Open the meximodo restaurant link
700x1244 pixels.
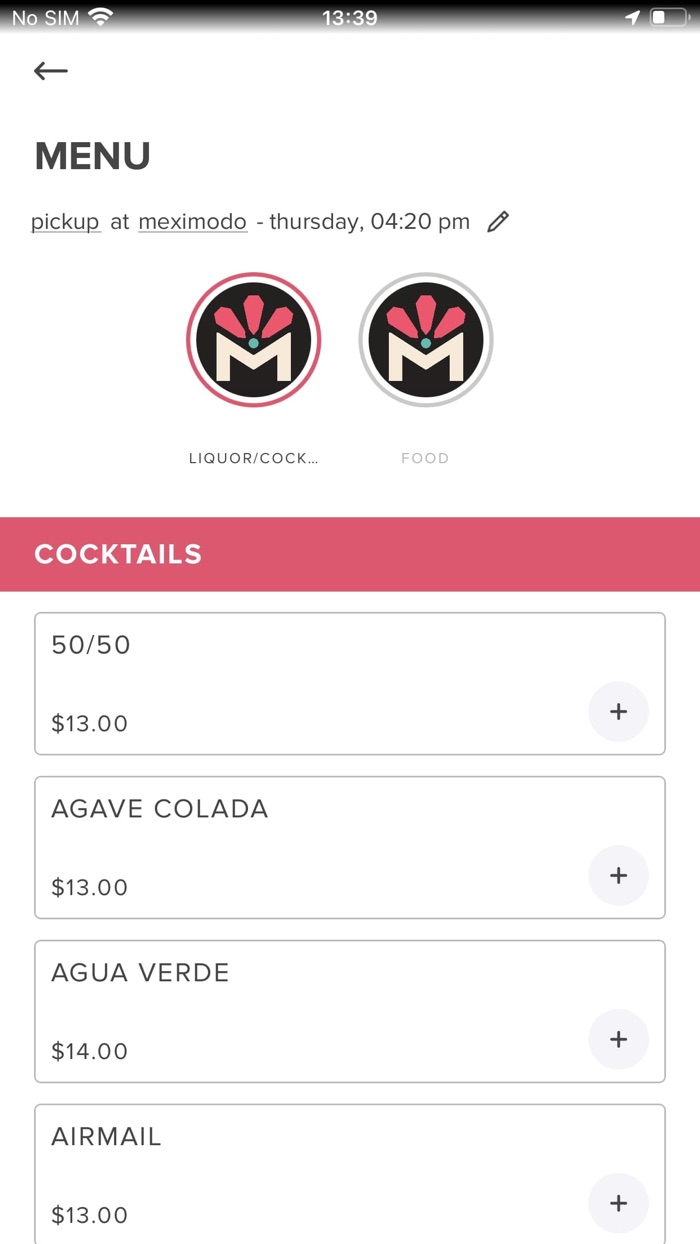click(x=192, y=222)
